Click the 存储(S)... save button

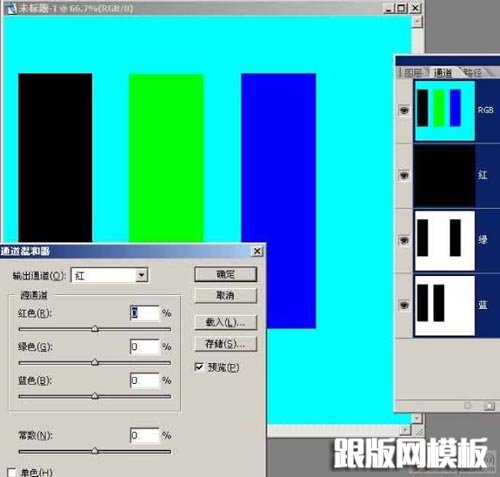coord(226,344)
